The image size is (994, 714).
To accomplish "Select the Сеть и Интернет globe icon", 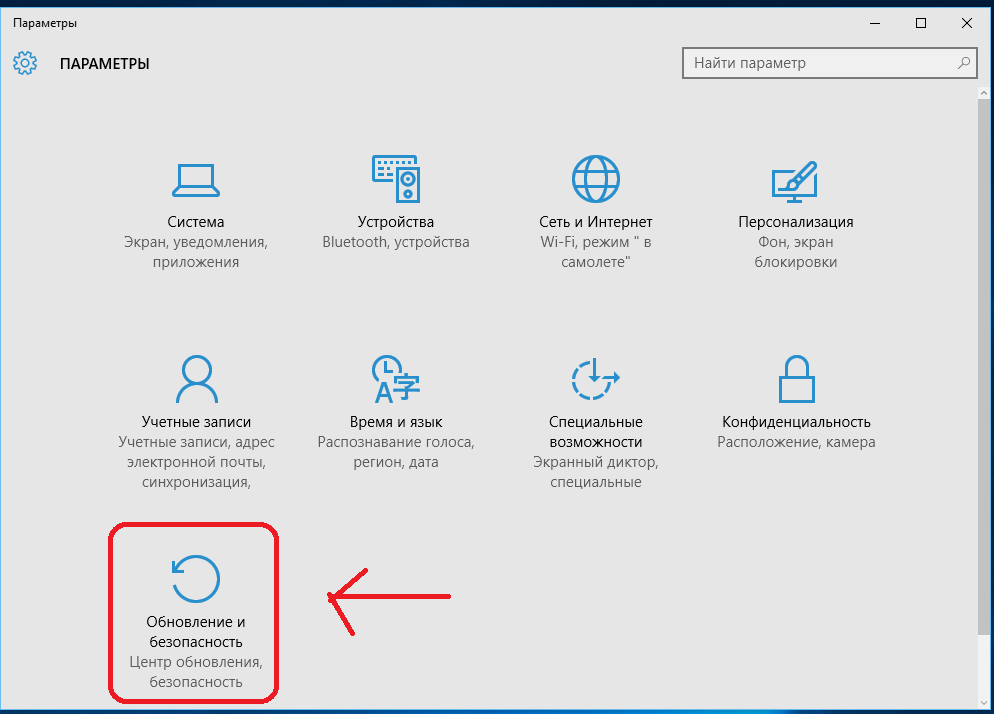I will (x=596, y=180).
